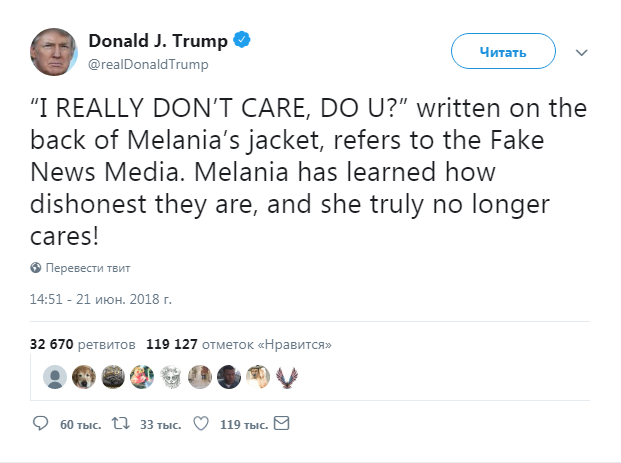
Task: Send tweet via envelope direct message icon
Action: (281, 424)
